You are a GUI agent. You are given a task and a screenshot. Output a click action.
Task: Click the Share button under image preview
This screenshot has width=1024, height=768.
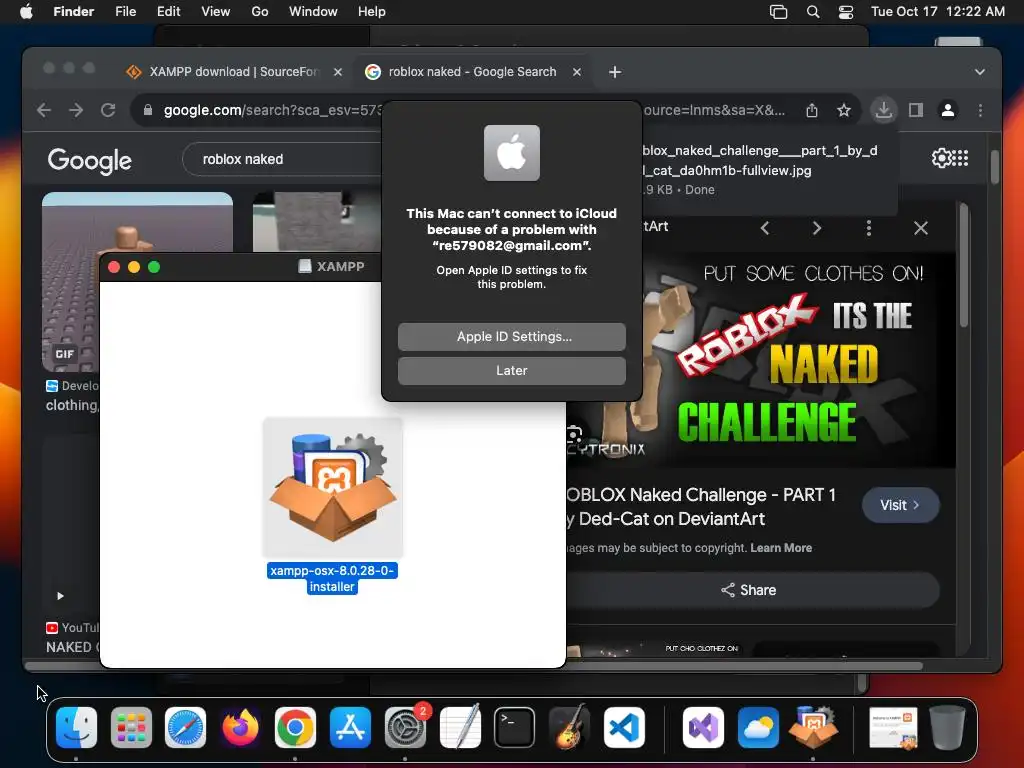click(748, 590)
